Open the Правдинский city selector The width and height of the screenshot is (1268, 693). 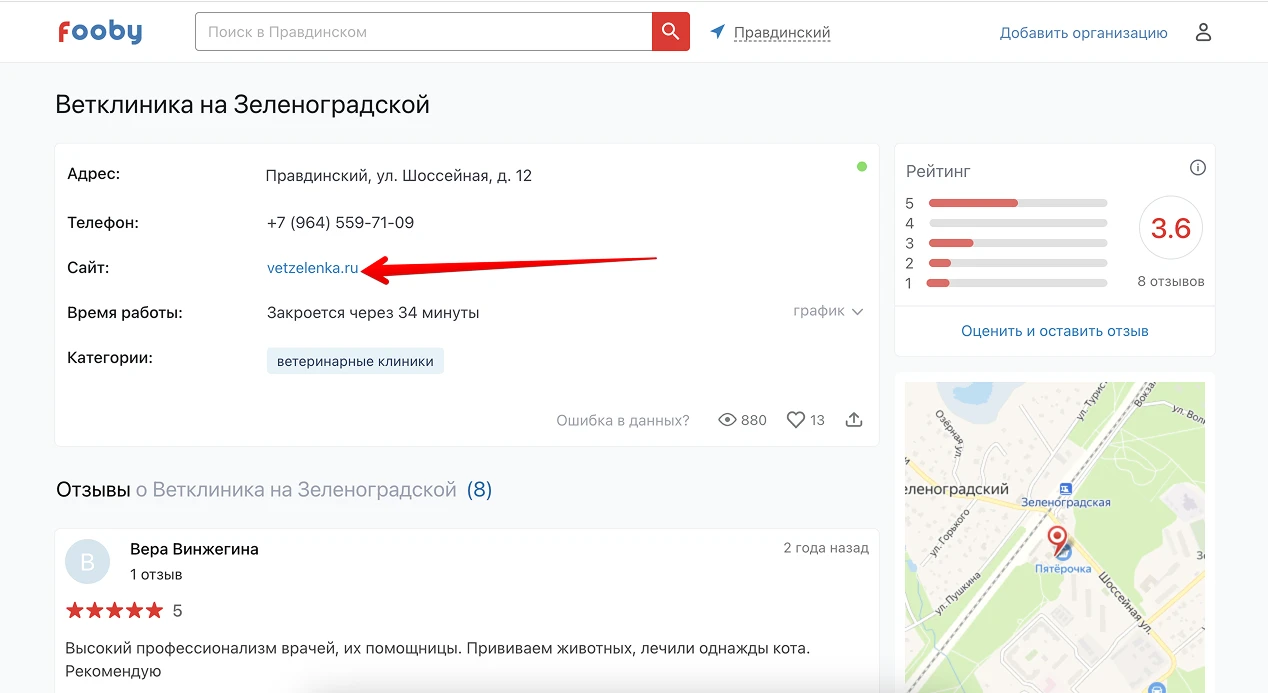point(782,33)
